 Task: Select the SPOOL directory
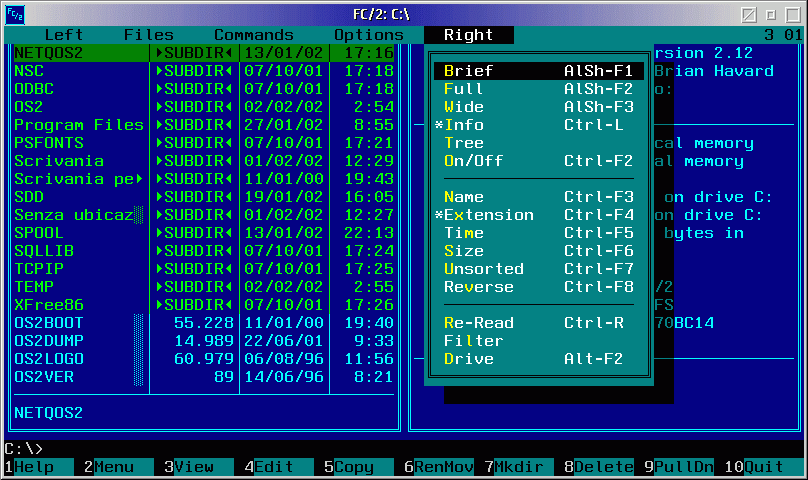[x=39, y=233]
